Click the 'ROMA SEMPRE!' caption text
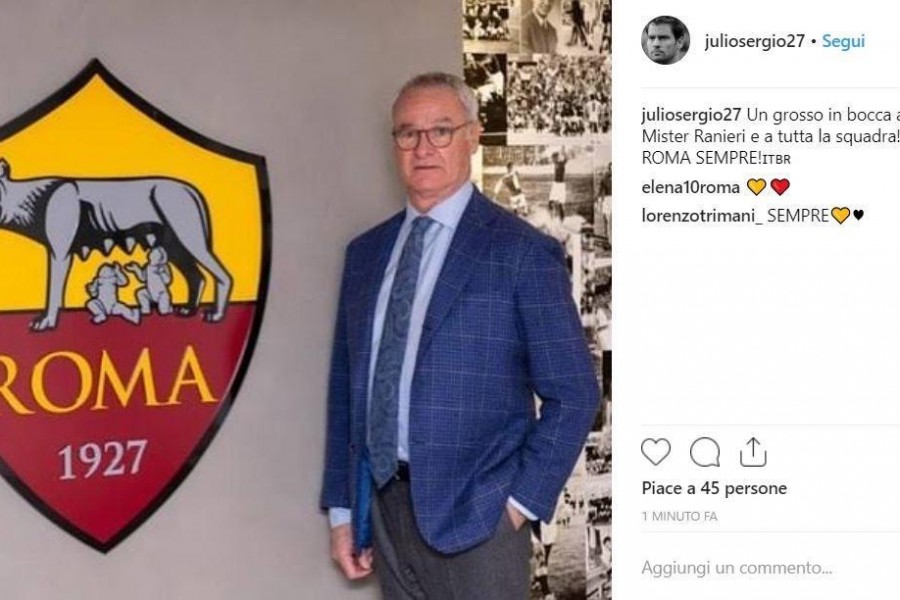Screen dimensions: 900x600 [x=701, y=158]
